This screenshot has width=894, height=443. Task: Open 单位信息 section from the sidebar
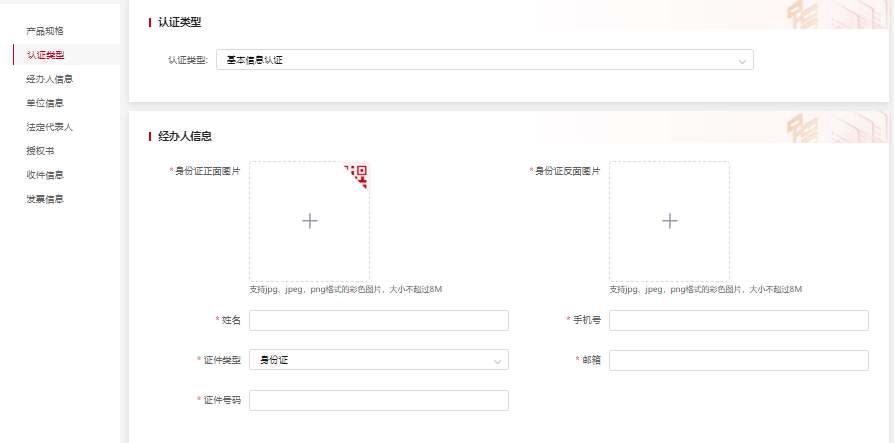point(45,103)
